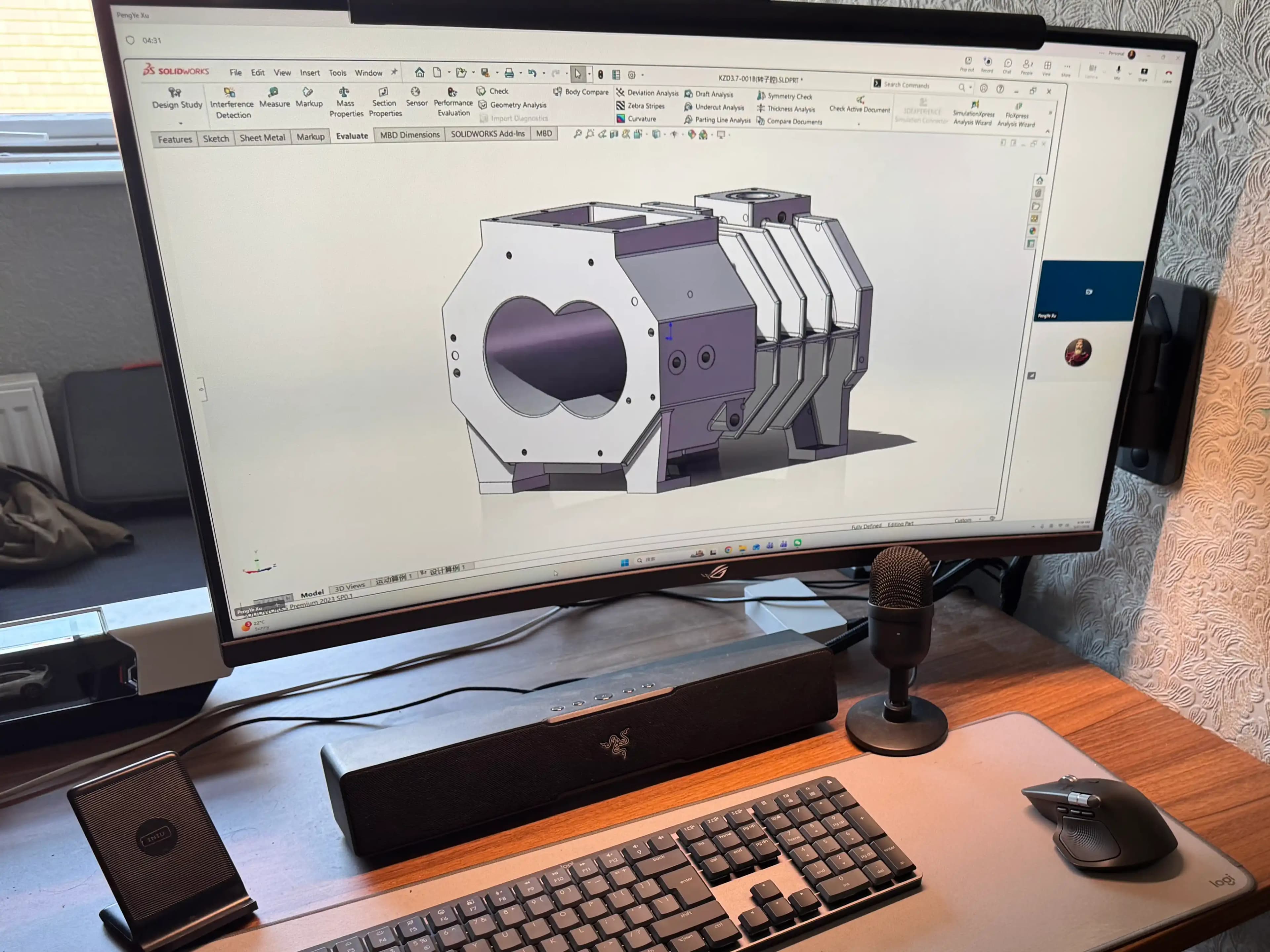The width and height of the screenshot is (1270, 952).
Task: Run Interference Detection
Action: tap(232, 103)
